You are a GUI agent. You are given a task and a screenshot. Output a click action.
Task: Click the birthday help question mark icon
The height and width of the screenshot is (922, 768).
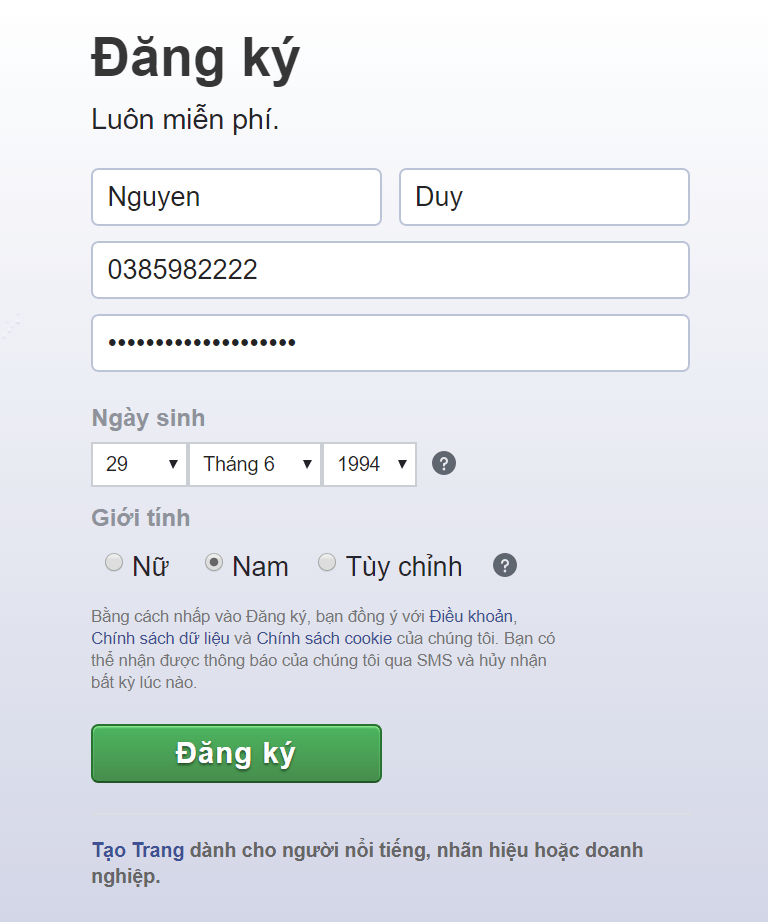coord(444,463)
